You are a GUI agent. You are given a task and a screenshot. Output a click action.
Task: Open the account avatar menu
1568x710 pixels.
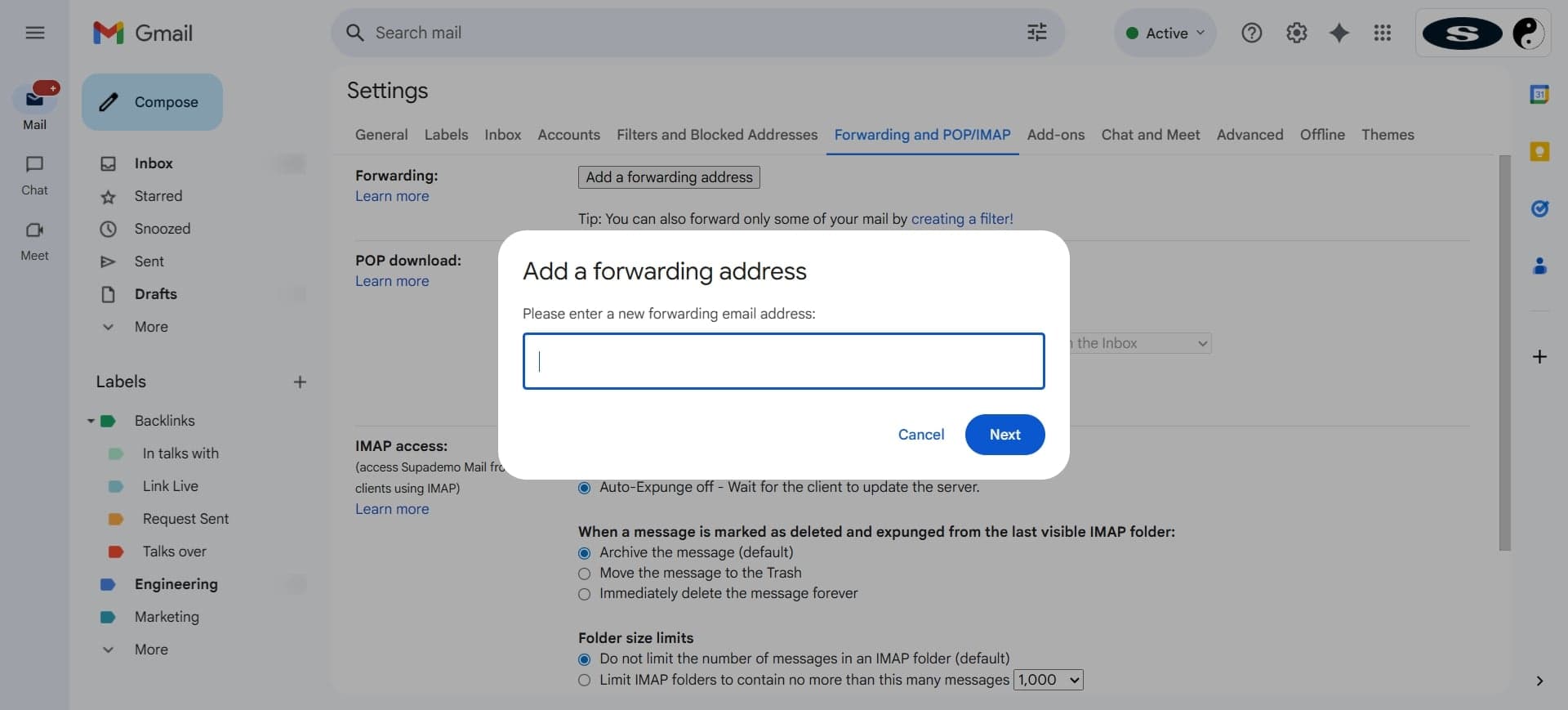pyautogui.click(x=1528, y=33)
